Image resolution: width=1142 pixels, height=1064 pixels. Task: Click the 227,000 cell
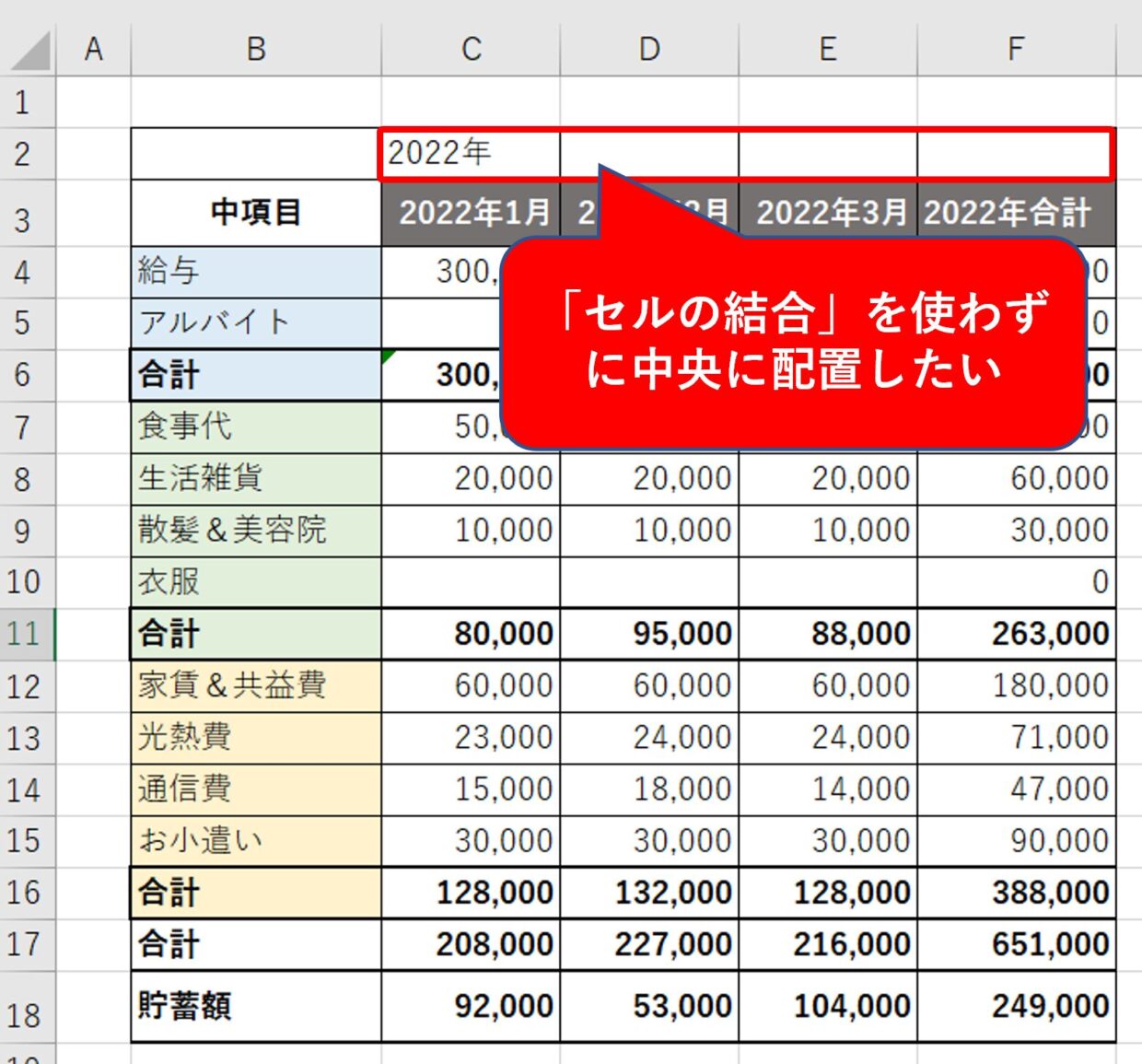click(649, 944)
